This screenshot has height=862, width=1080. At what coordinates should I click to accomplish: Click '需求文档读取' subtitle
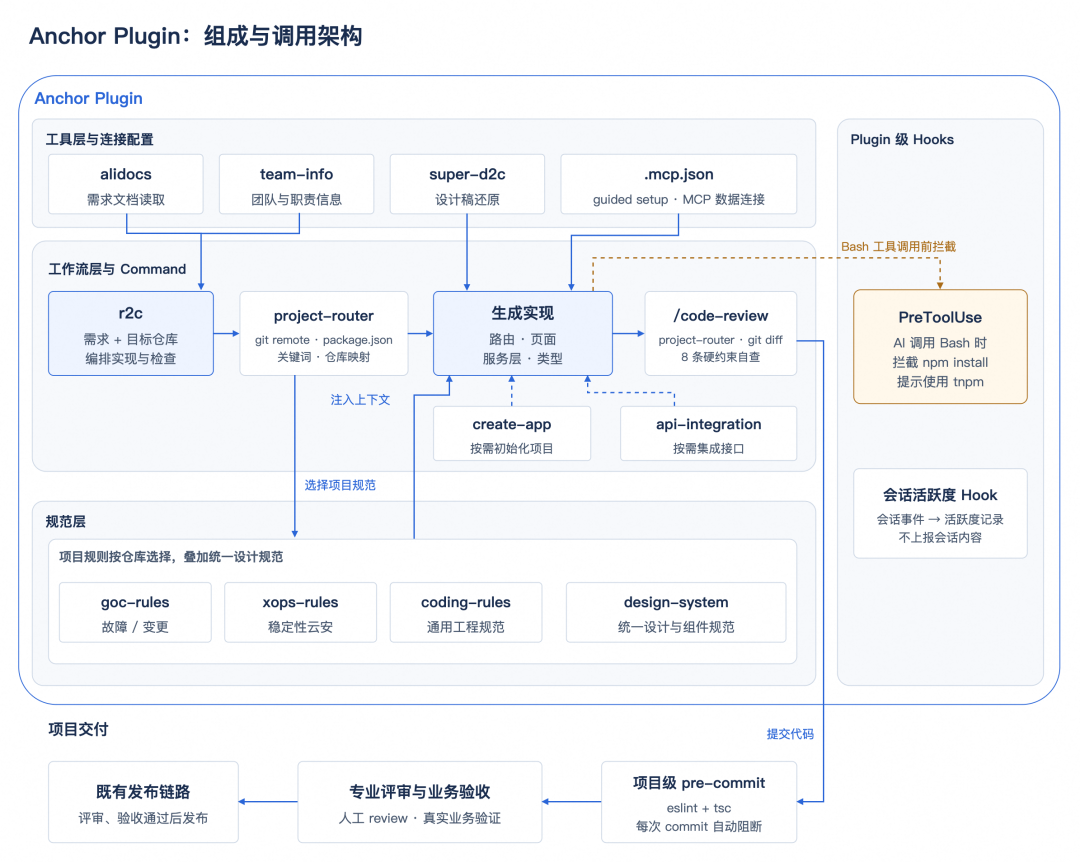[126, 199]
